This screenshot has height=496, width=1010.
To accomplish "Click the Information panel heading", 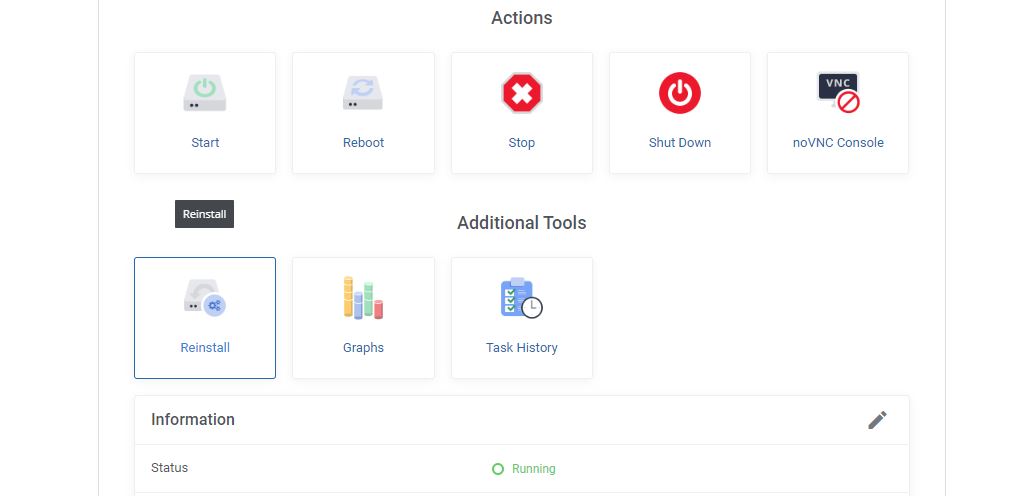I will tap(193, 419).
